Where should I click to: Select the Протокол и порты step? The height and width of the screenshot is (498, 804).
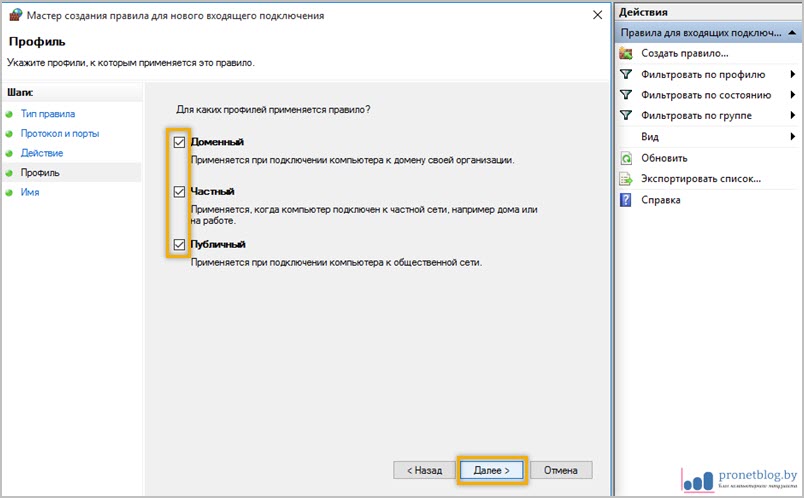pos(59,133)
